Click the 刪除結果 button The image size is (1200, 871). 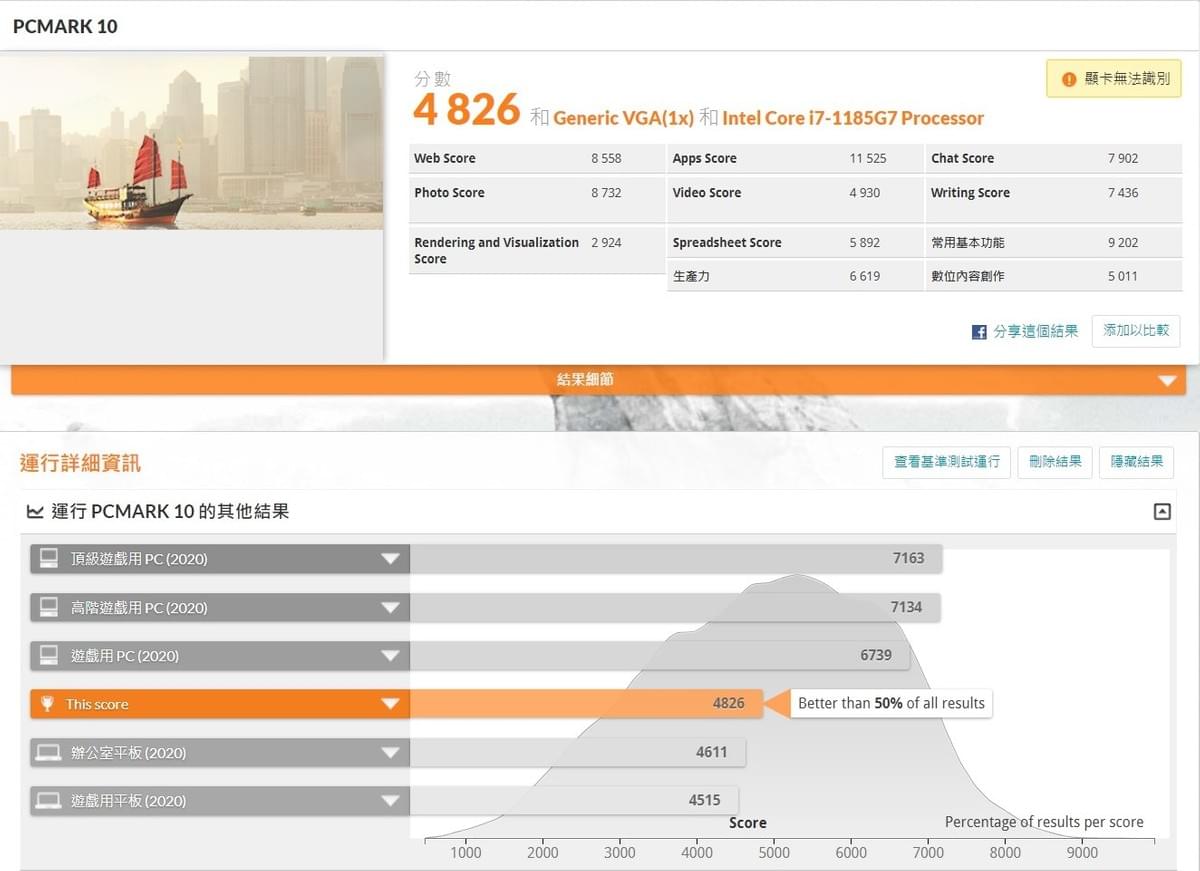pyautogui.click(x=1055, y=462)
